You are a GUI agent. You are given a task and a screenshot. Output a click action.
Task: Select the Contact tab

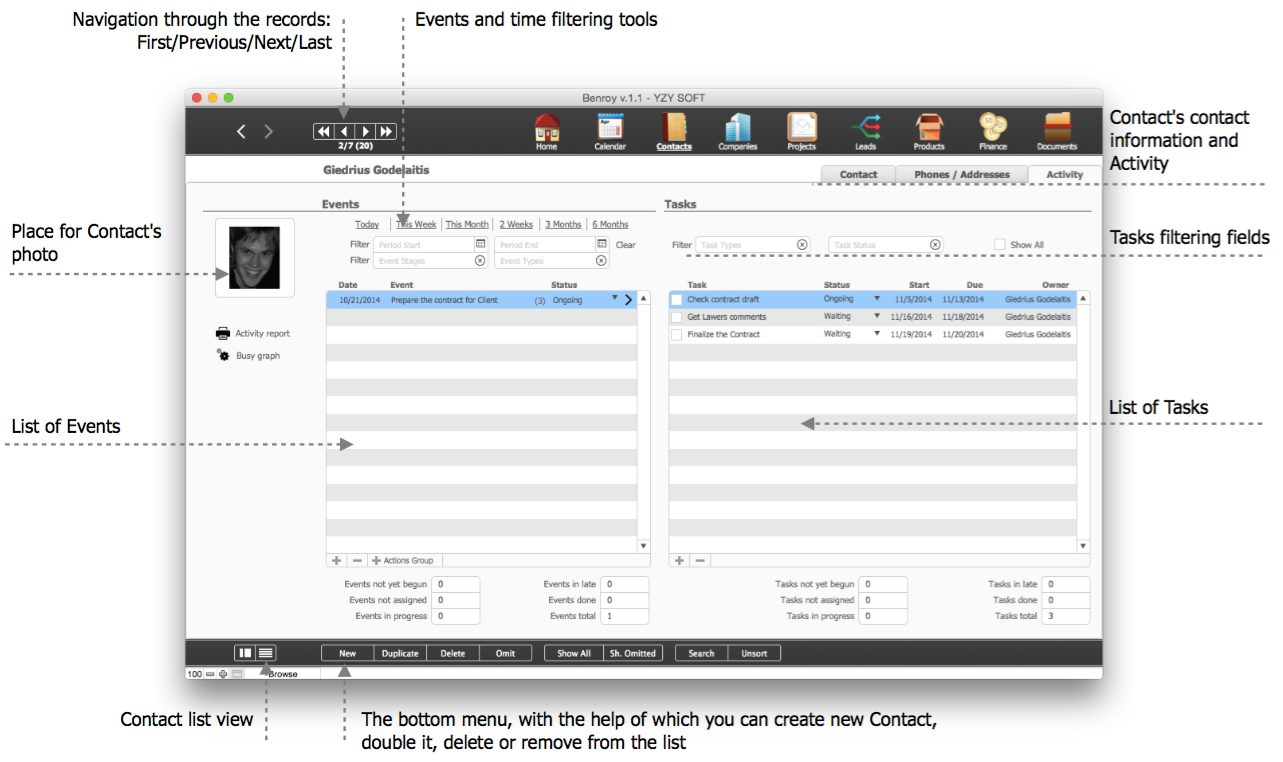click(858, 174)
